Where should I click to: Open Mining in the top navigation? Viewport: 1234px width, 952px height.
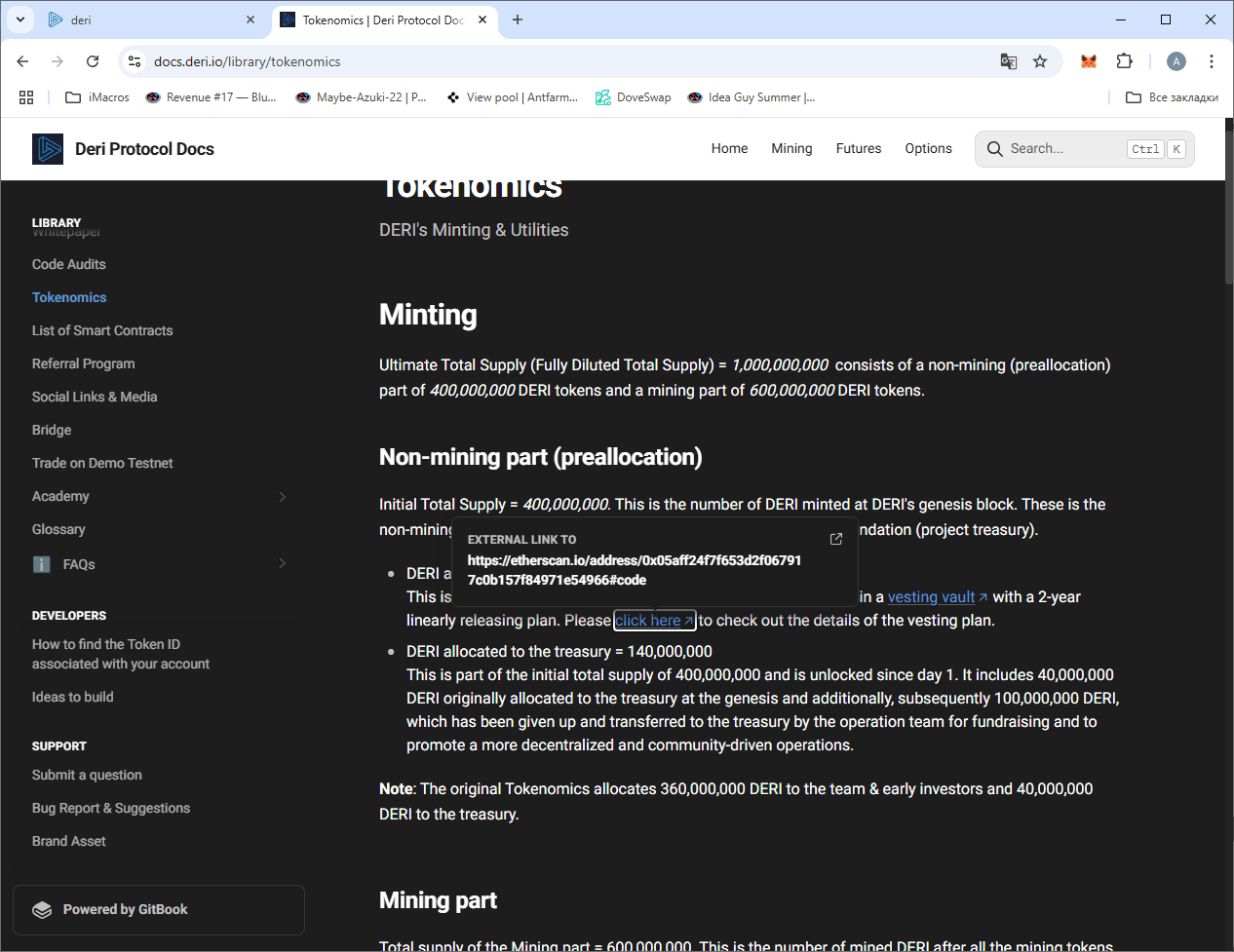[x=791, y=149]
